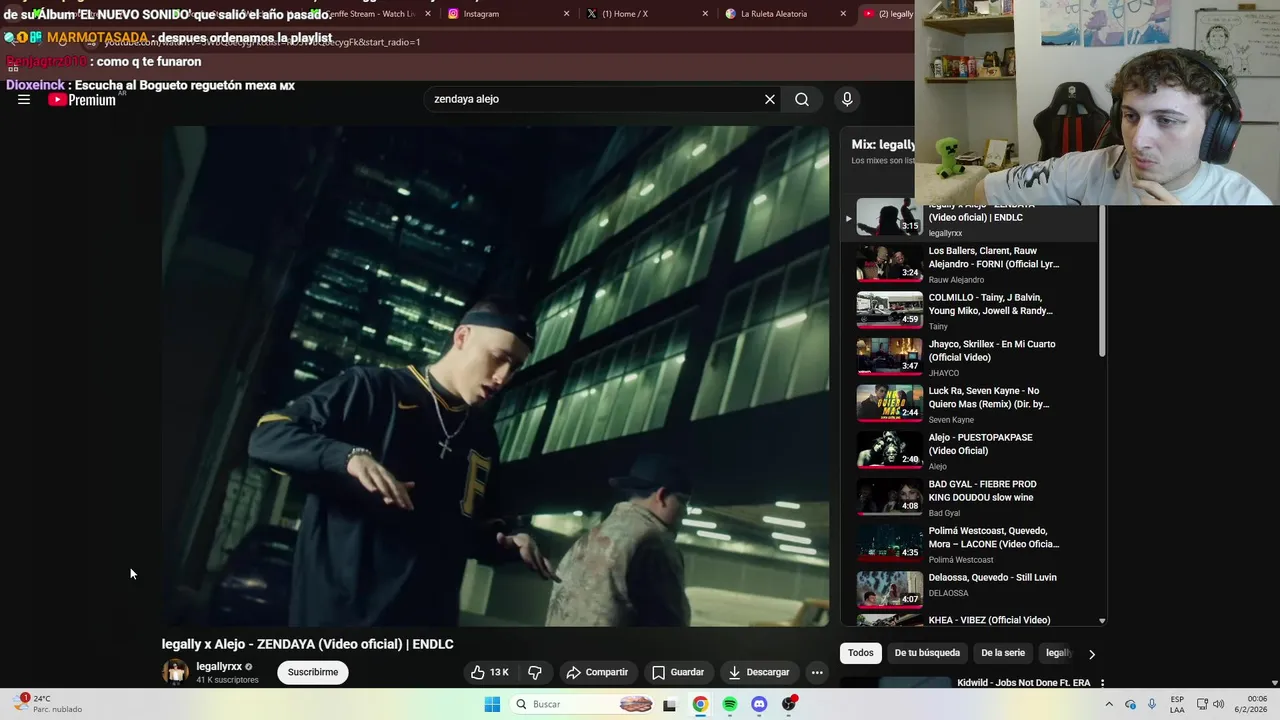Show more filter chips with the right arrow
Screen dimensions: 1280x720
tap(1091, 654)
